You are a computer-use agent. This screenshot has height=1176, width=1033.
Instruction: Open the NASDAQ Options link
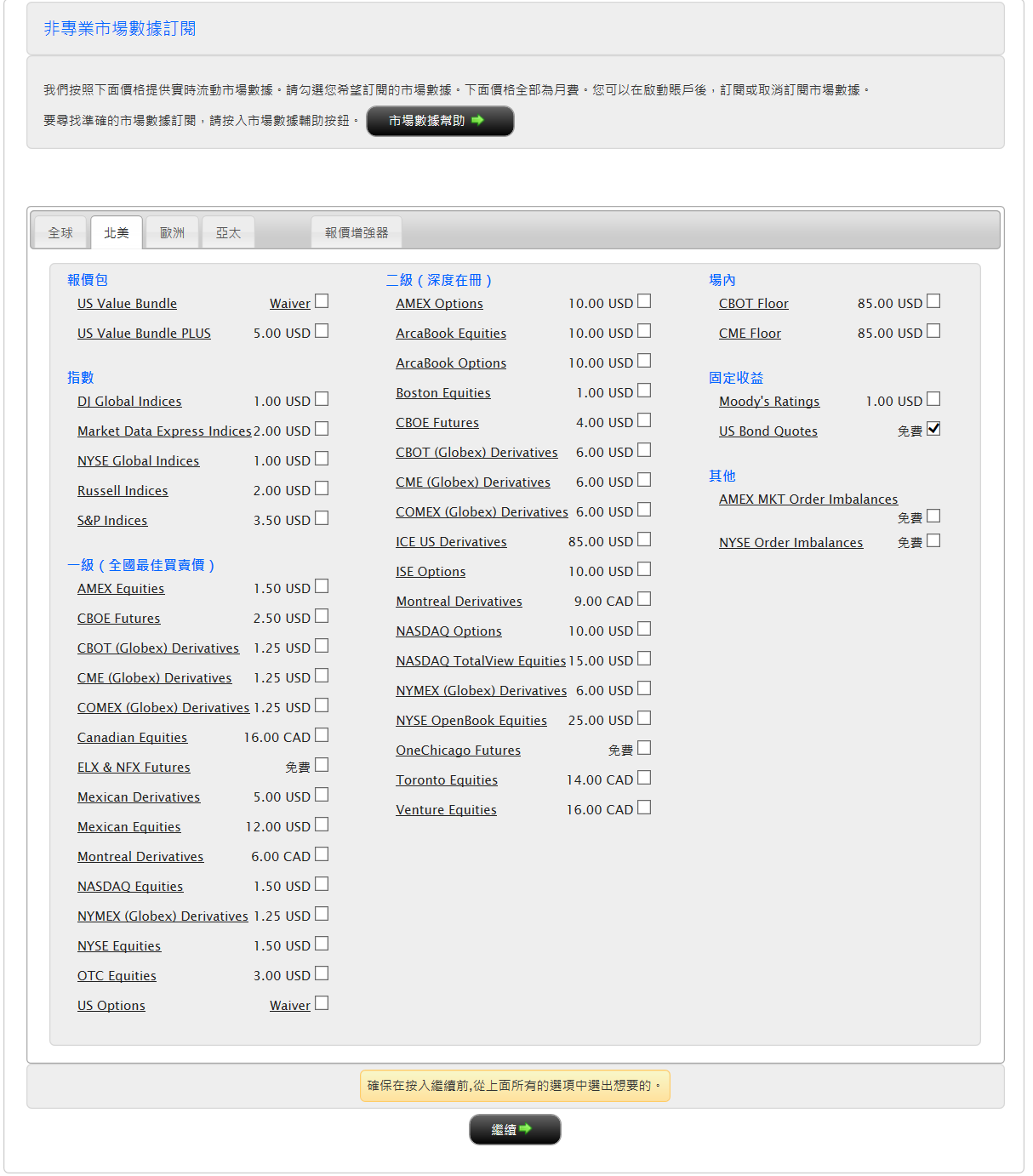point(448,631)
